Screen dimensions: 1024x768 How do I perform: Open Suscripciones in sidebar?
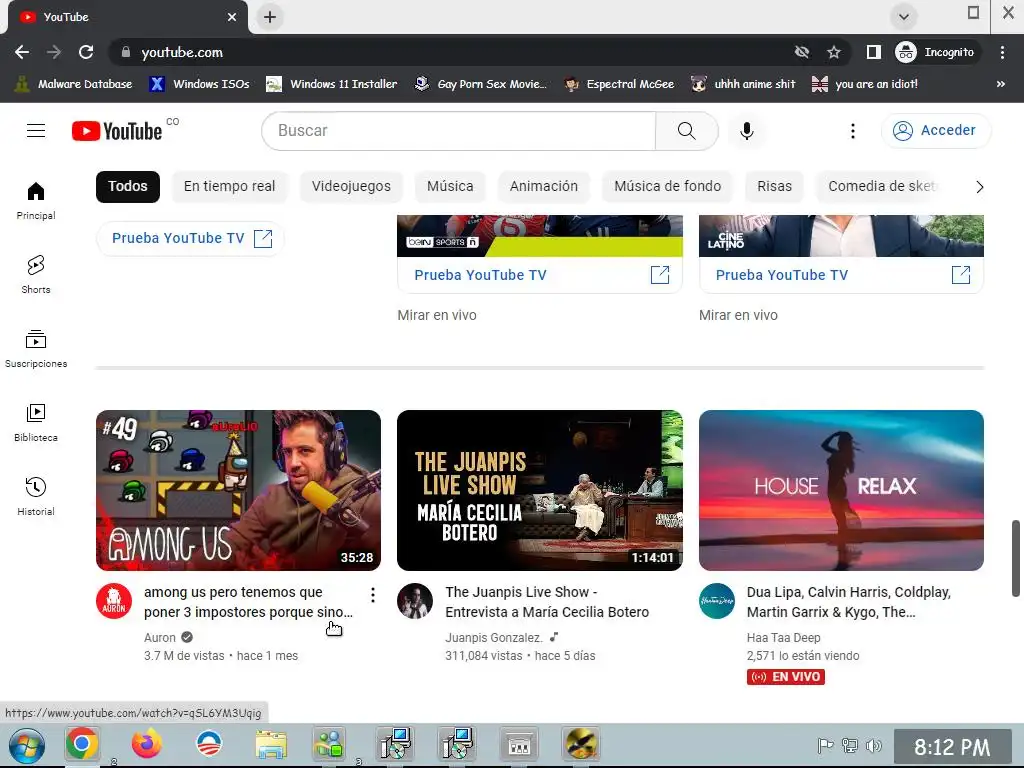(x=36, y=349)
